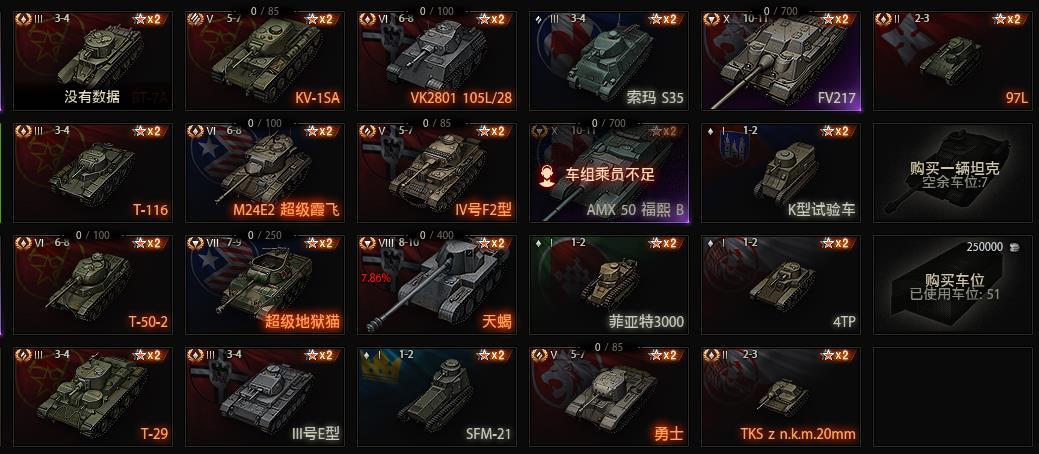Select the 菲亚特3000 tank card
The width and height of the screenshot is (1039, 454).
609,284
